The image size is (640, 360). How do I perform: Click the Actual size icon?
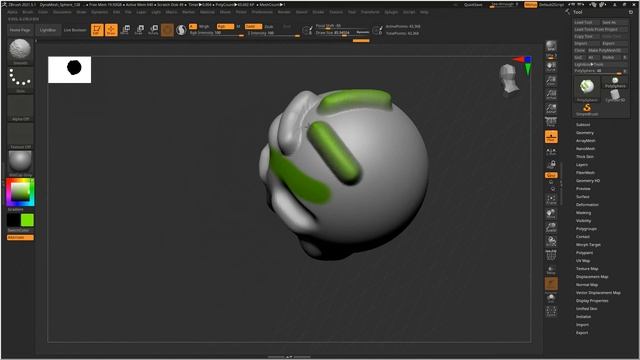click(x=551, y=95)
